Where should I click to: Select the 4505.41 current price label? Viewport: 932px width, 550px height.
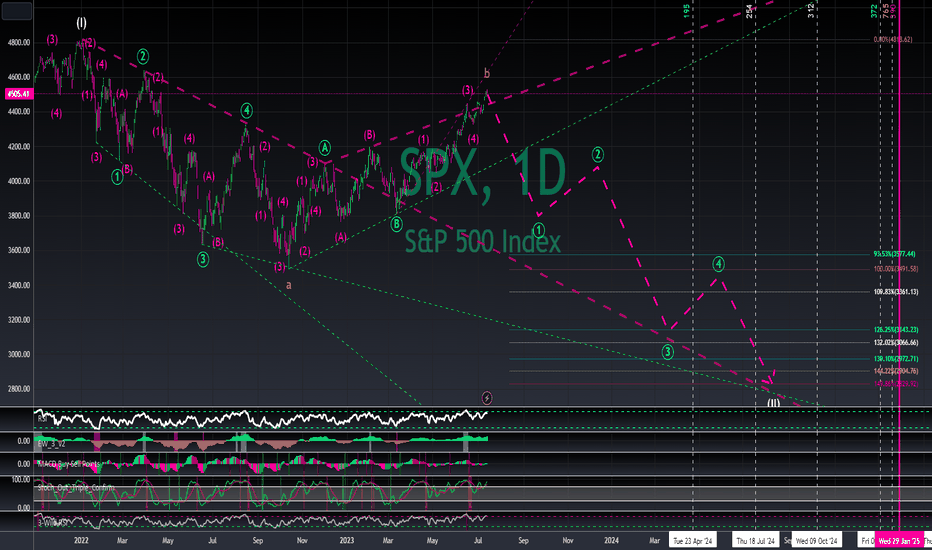coord(19,94)
